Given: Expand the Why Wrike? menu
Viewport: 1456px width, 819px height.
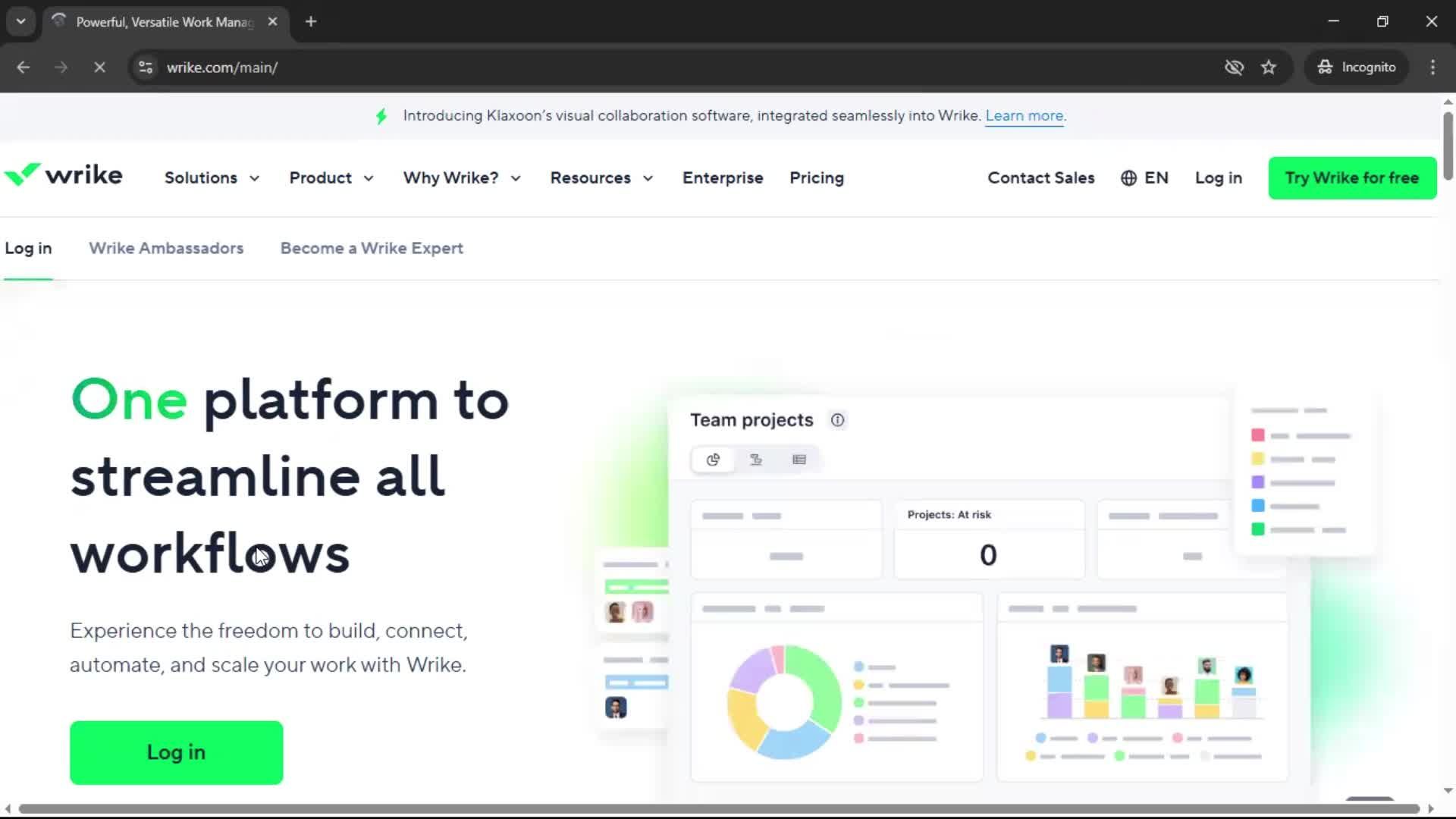Looking at the screenshot, I should coord(462,178).
